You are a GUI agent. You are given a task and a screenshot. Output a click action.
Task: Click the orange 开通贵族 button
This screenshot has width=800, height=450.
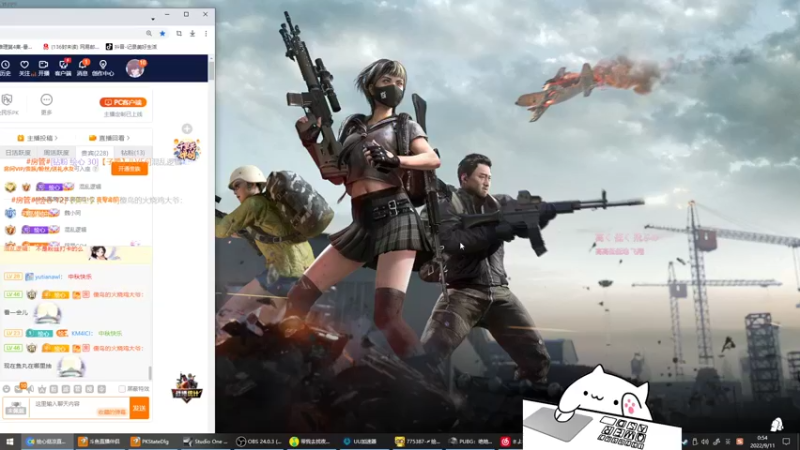point(130,169)
